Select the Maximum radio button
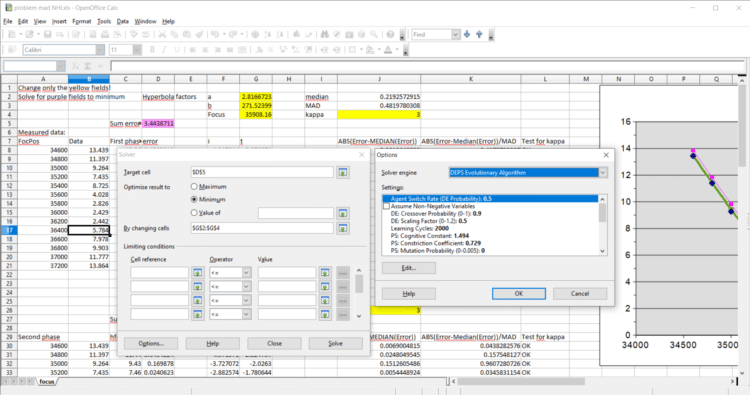 pyautogui.click(x=194, y=187)
